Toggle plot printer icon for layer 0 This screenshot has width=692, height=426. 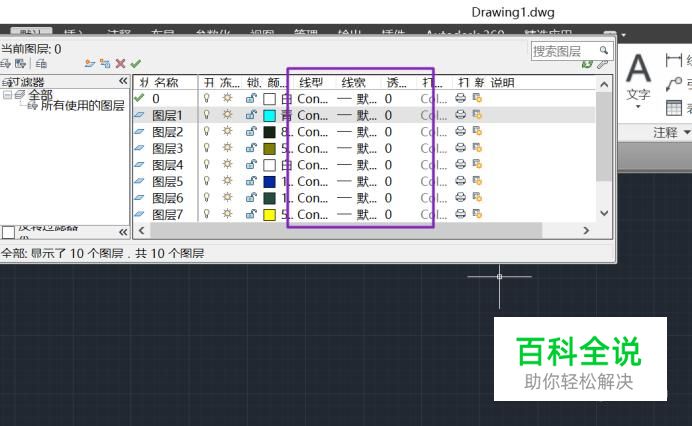(x=460, y=98)
